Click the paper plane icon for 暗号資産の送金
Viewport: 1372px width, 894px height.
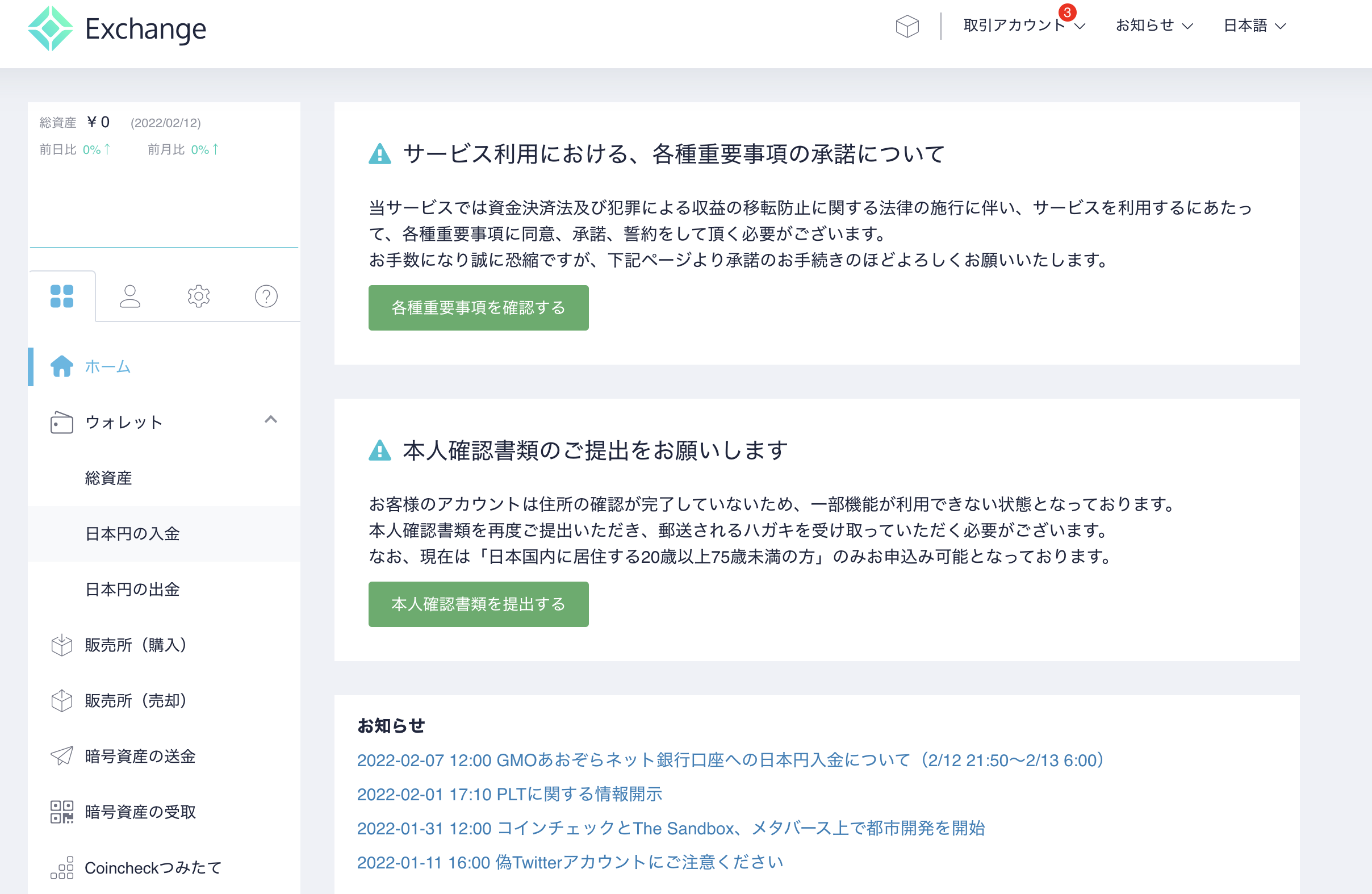coord(62,756)
